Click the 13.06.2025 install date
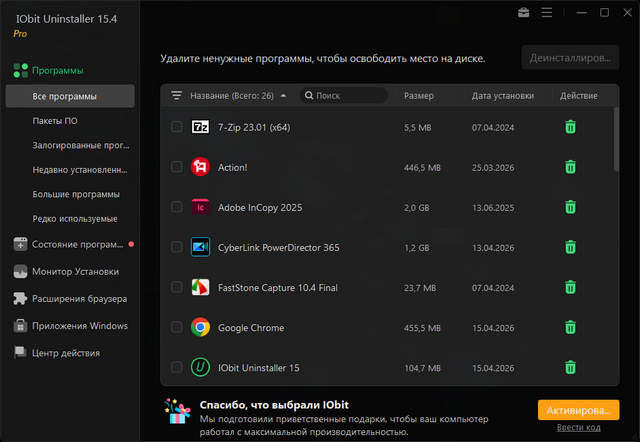The width and height of the screenshot is (640, 442). pyautogui.click(x=493, y=208)
